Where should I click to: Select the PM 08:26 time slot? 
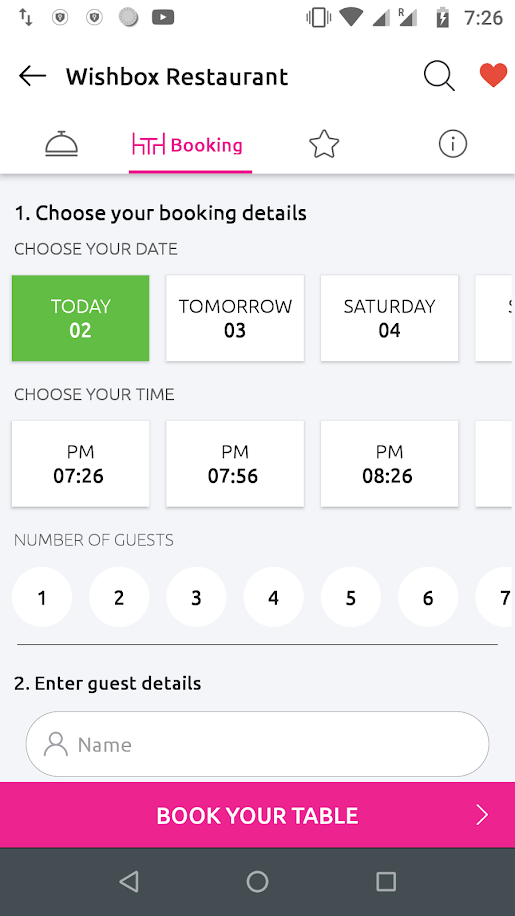(x=389, y=464)
